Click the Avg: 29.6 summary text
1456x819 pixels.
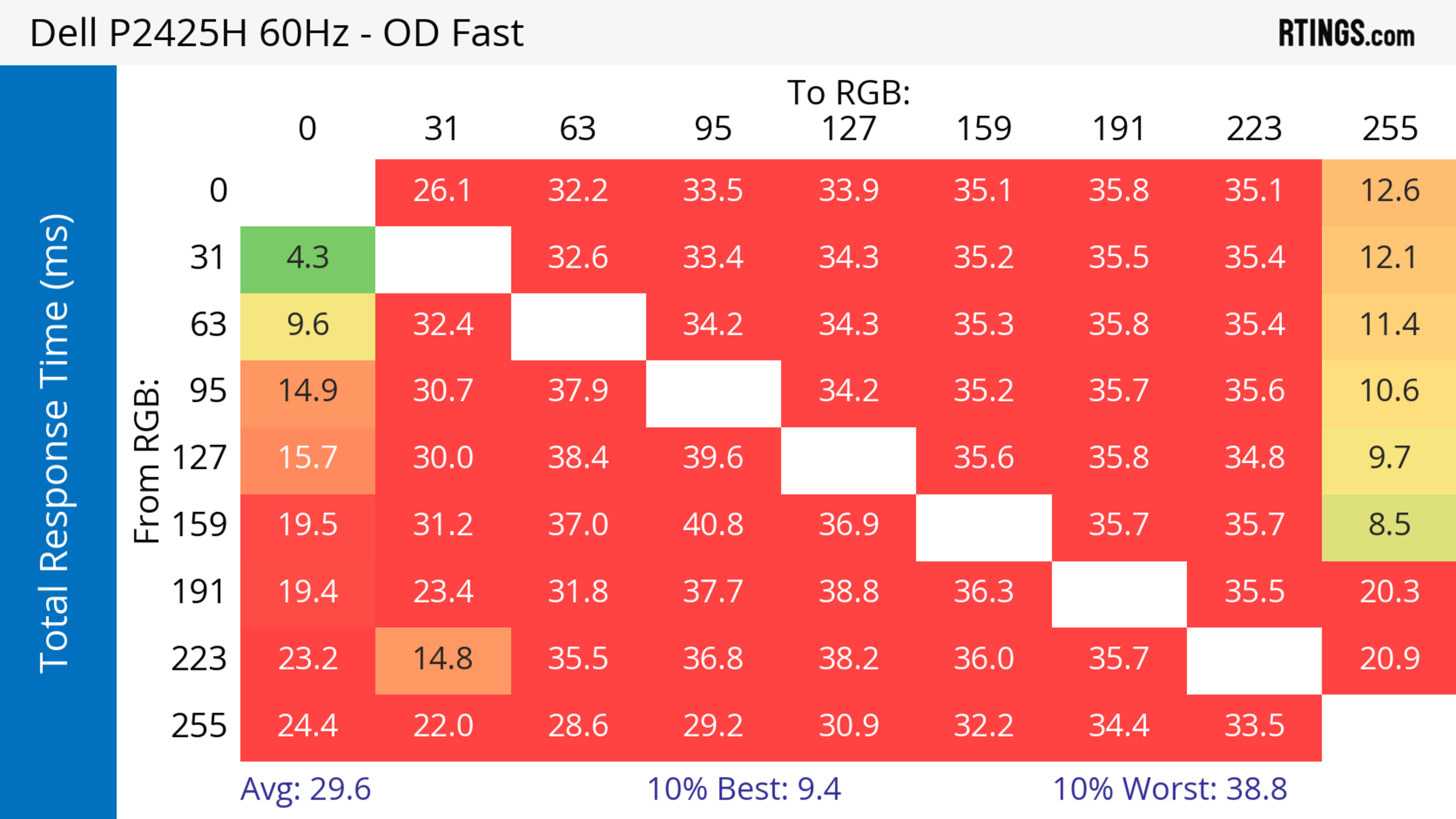tap(305, 789)
